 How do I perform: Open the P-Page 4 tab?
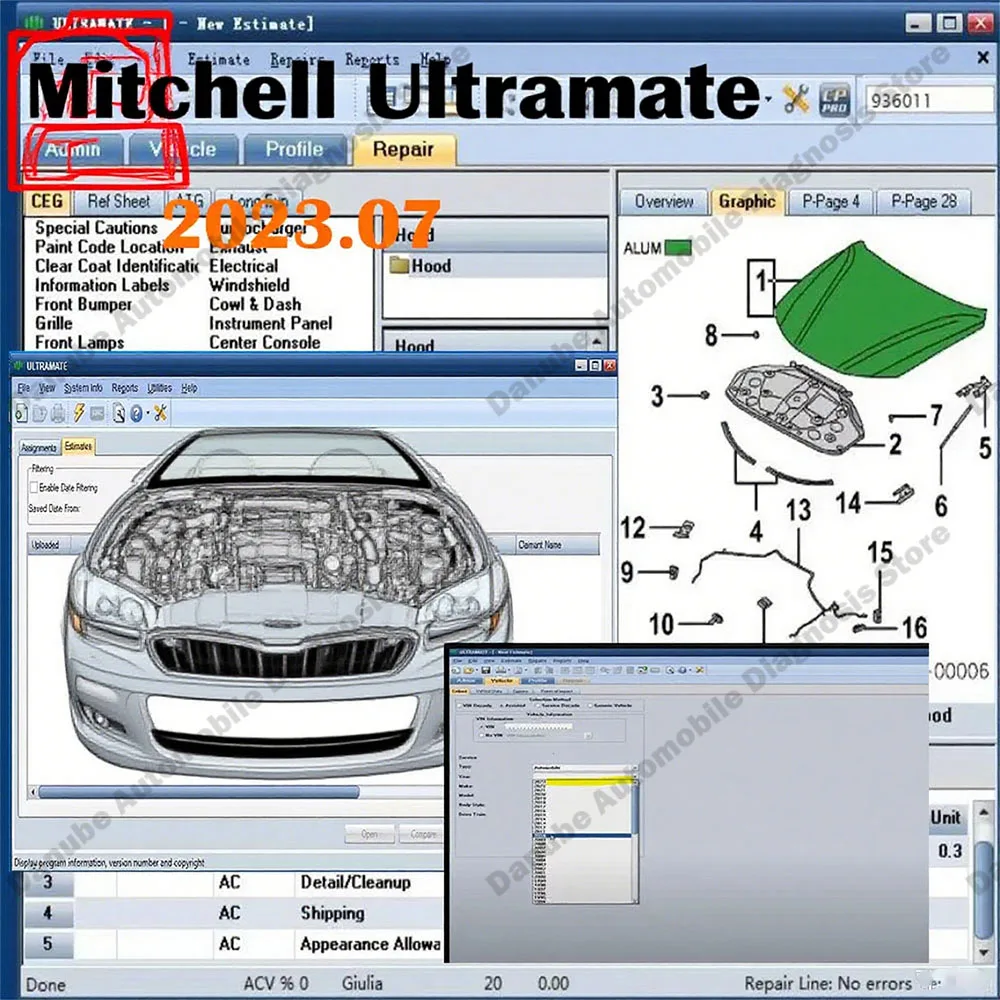pyautogui.click(x=831, y=202)
